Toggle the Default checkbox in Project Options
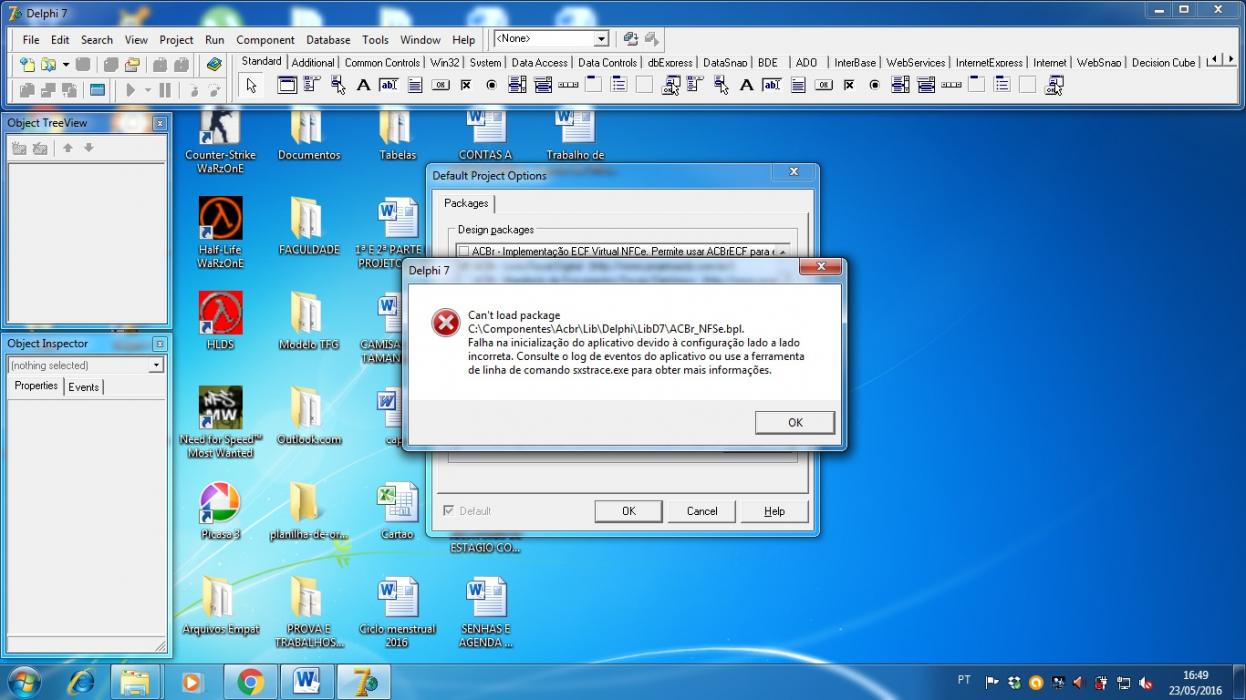The height and width of the screenshot is (700, 1246). 448,511
